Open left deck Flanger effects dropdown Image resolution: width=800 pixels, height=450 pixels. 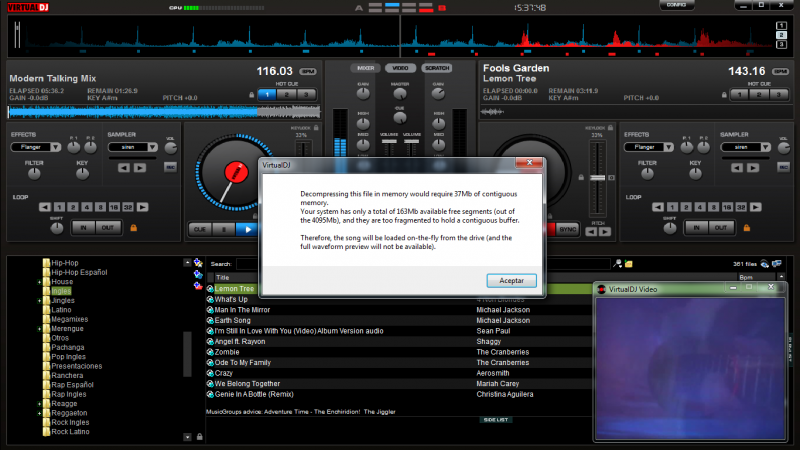click(x=55, y=147)
